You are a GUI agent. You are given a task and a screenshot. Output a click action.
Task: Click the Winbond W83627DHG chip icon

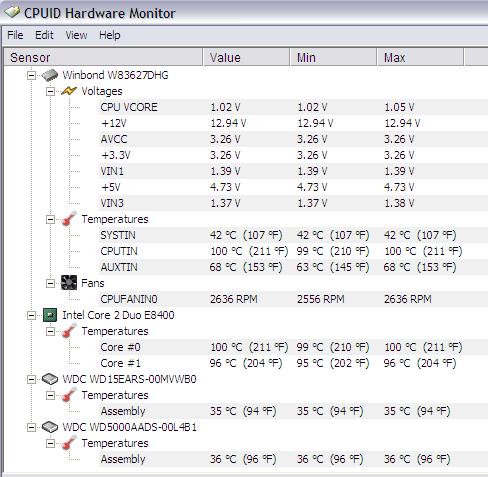50,75
